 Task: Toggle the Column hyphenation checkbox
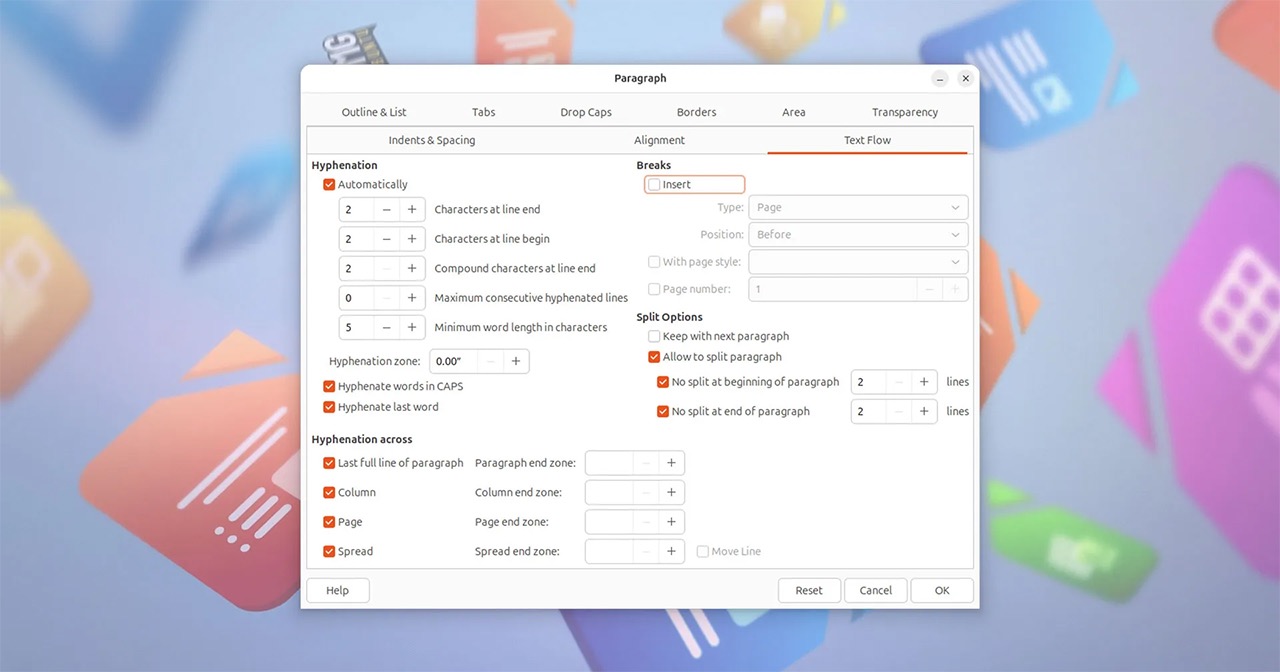tap(329, 492)
